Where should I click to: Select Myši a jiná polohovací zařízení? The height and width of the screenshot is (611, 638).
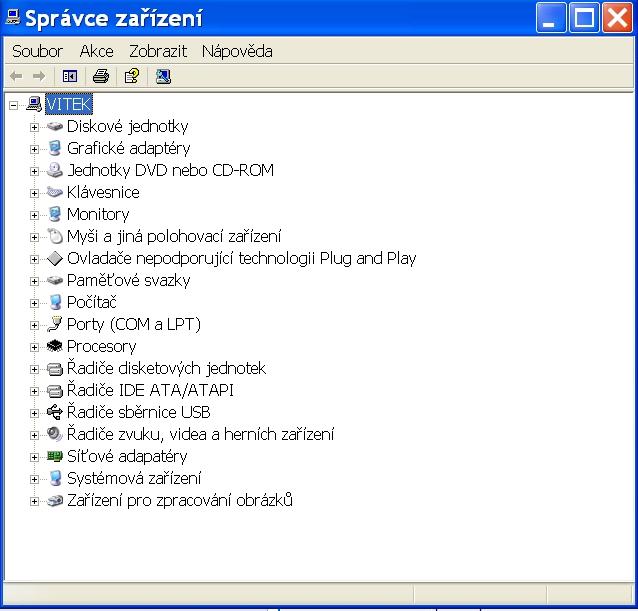[174, 236]
